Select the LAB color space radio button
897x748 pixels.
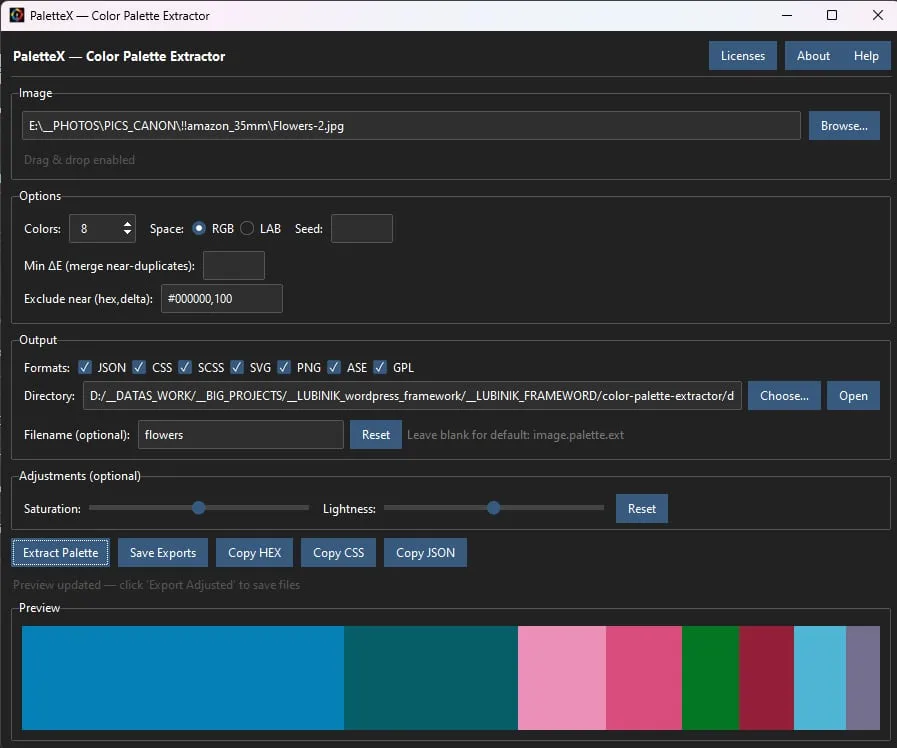point(247,228)
